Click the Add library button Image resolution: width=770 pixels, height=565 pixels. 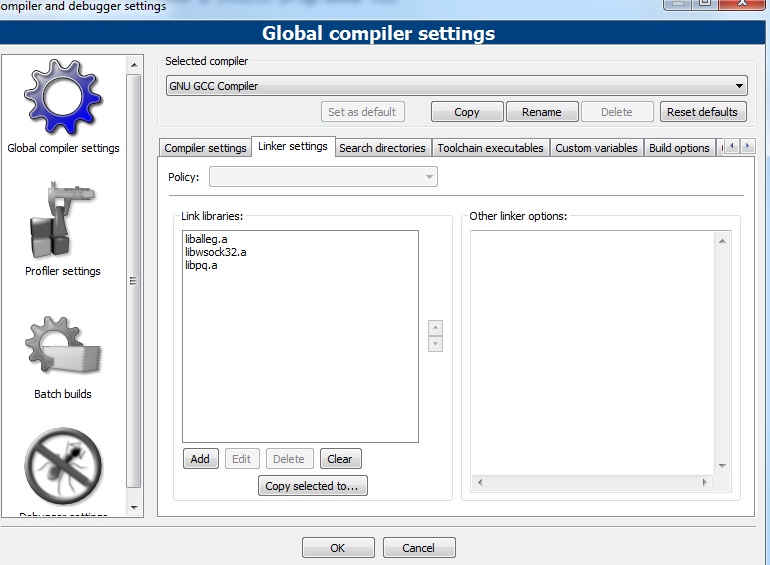pos(200,459)
